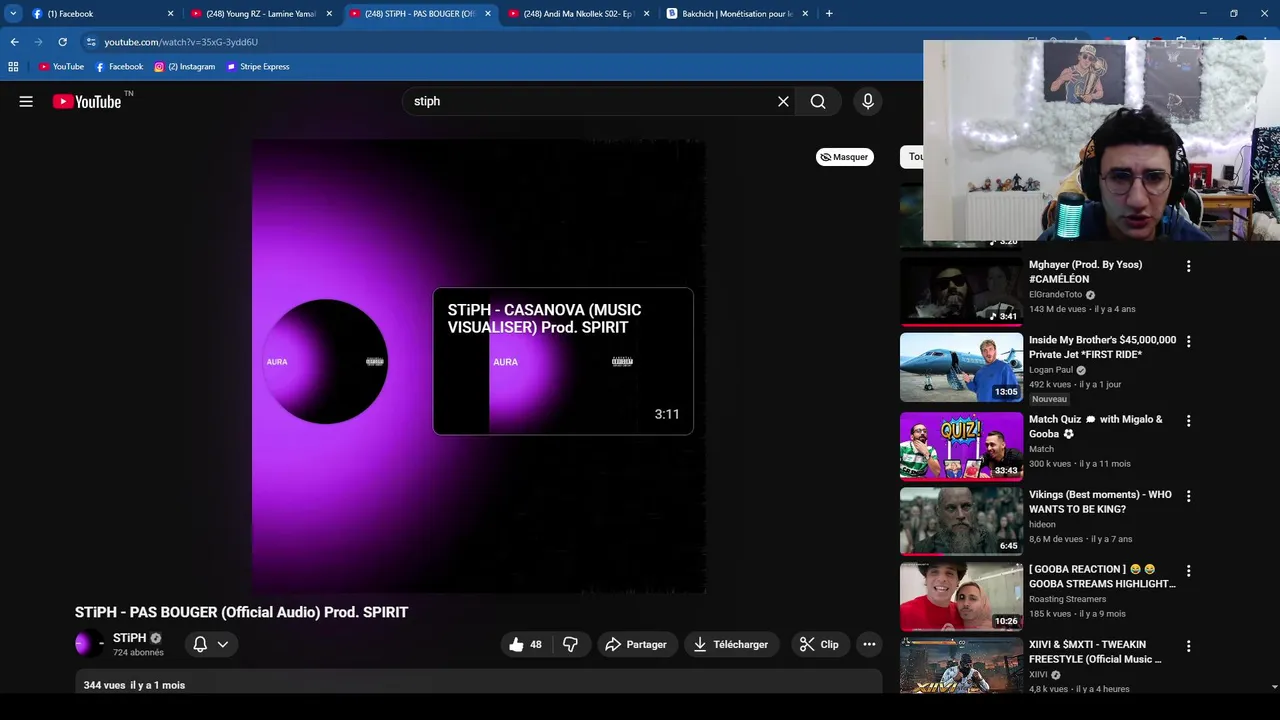Open options for XIIVI TWEAKIN video
The height and width of the screenshot is (720, 1280).
click(1188, 646)
